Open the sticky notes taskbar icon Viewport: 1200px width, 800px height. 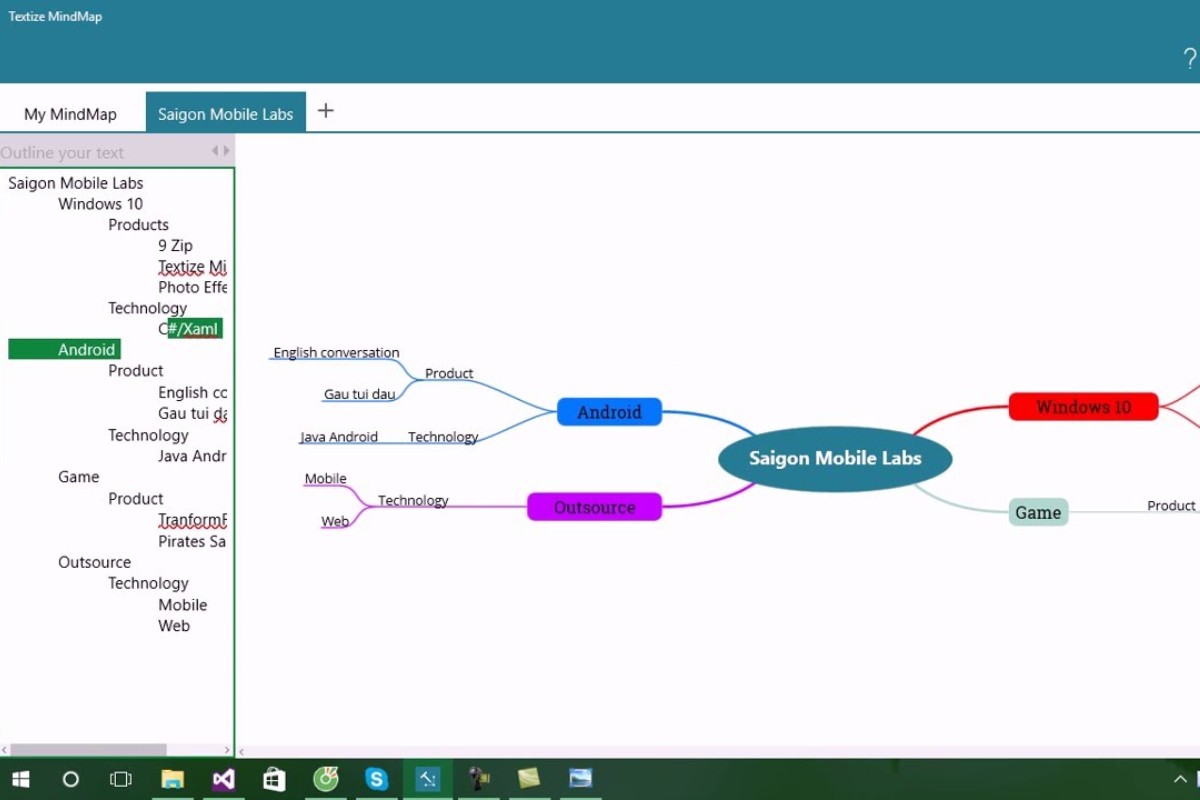529,779
